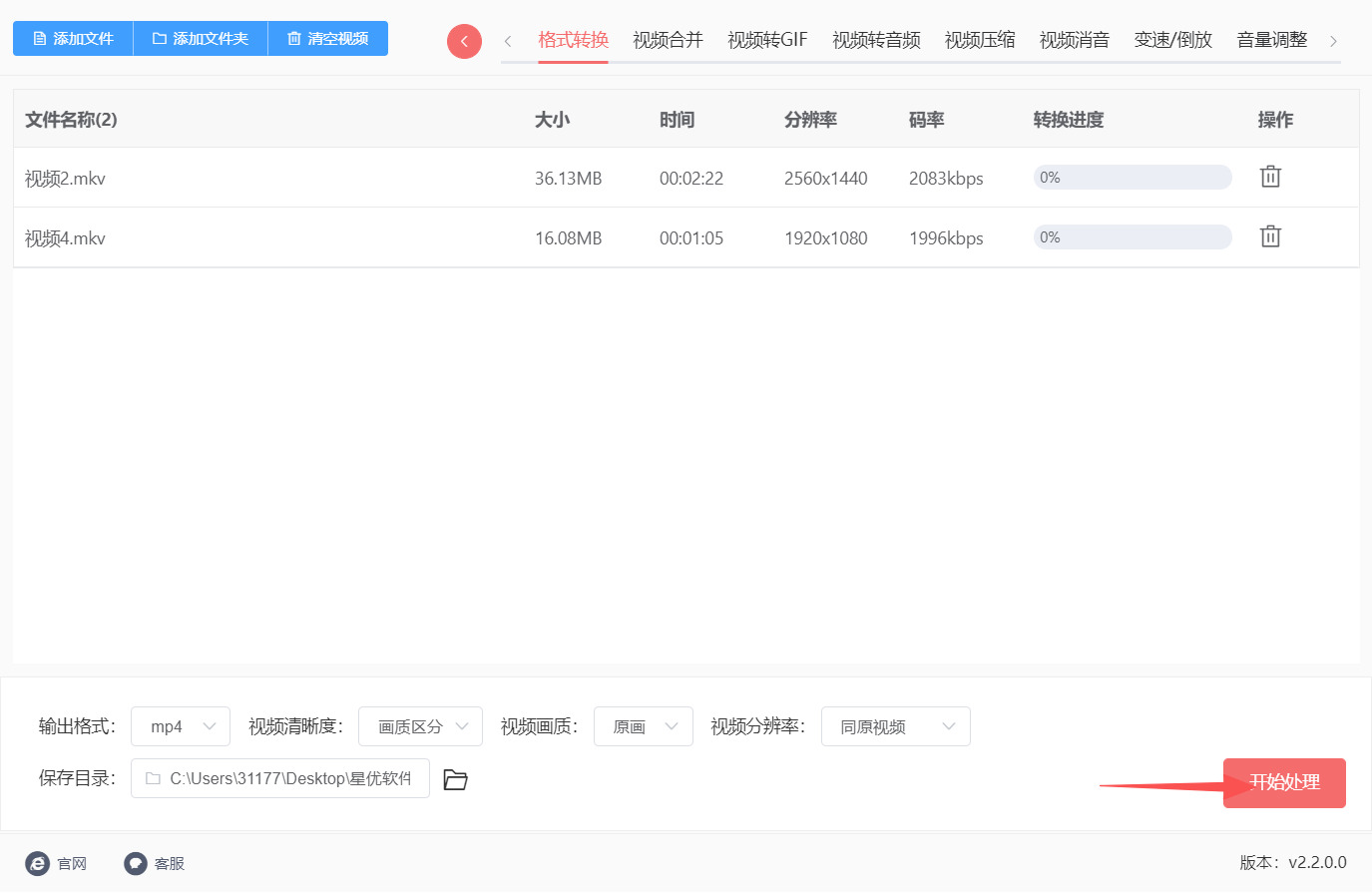Viewport: 1372px width, 893px height.
Task: Open the 变速/倒放 tab
Action: (1173, 40)
